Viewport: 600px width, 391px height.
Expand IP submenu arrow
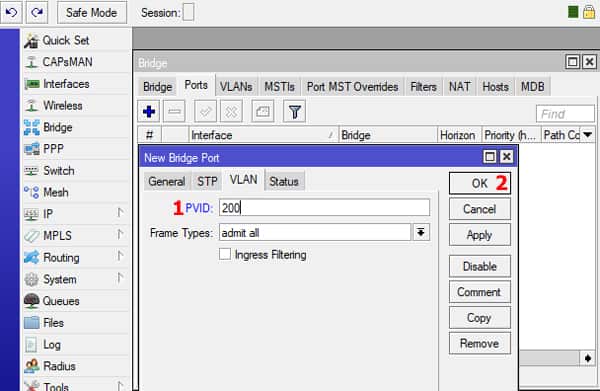click(x=120, y=212)
